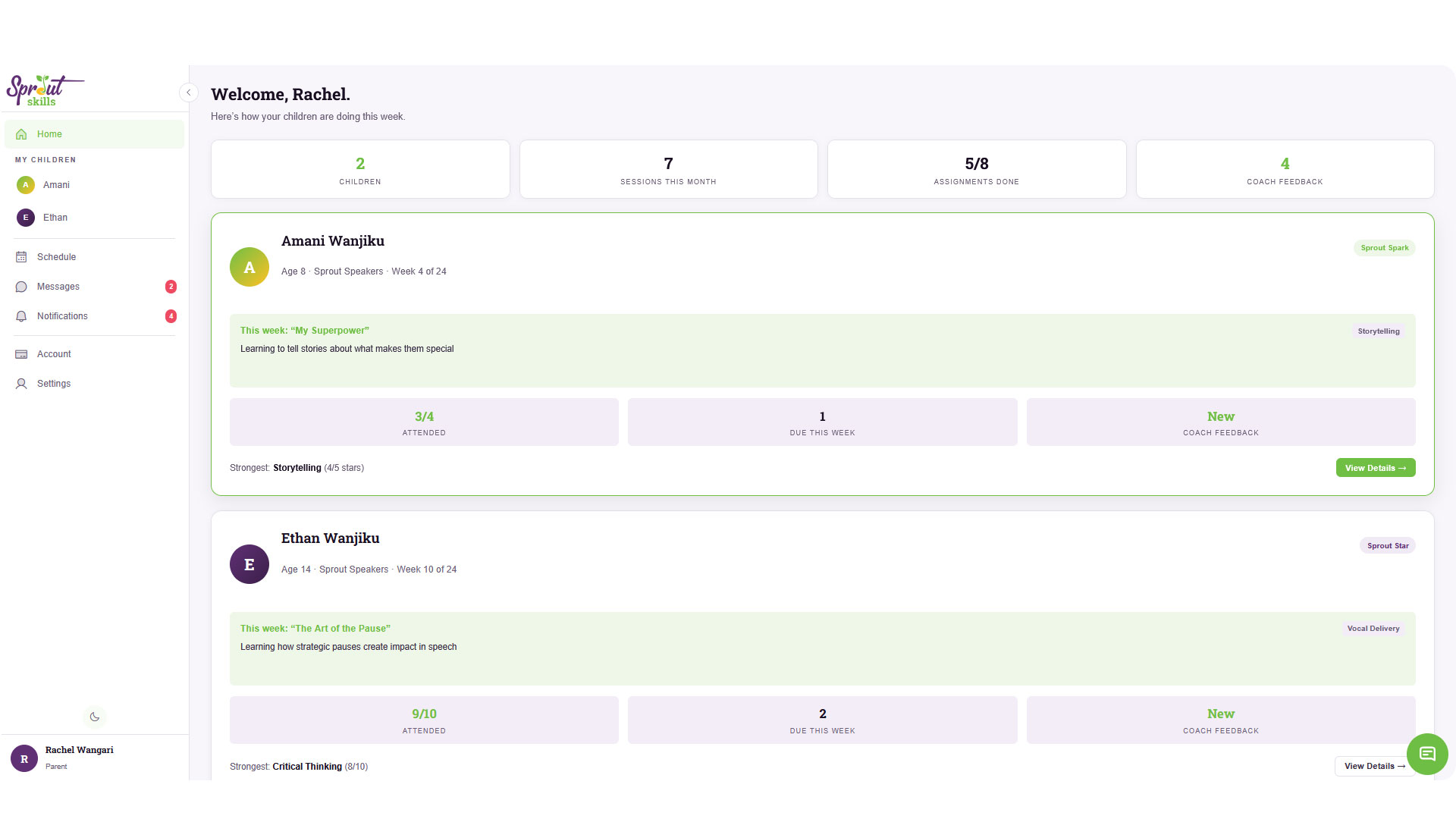Open Ethan's 2 Due This Week stat
Screen dimensions: 1456x819
822,720
